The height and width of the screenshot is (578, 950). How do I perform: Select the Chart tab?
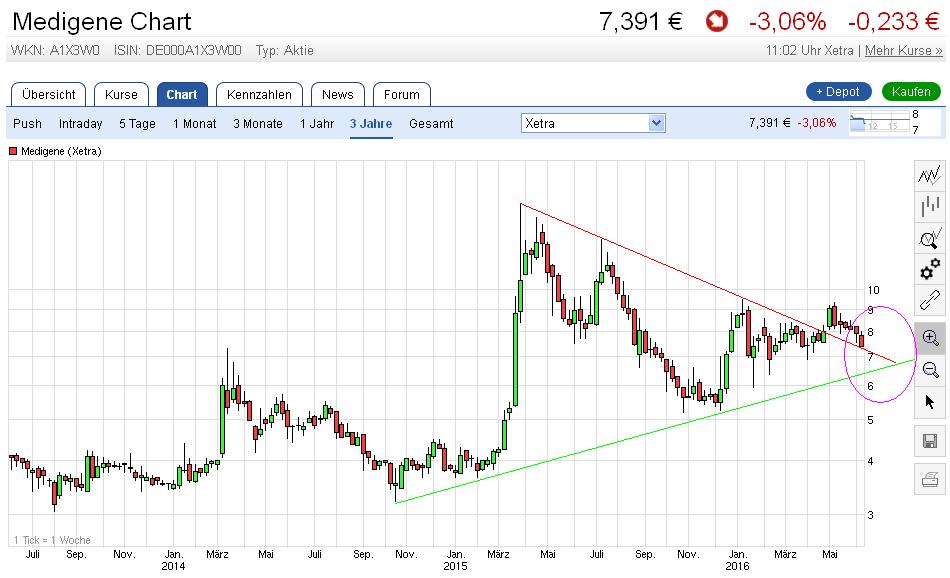182,95
